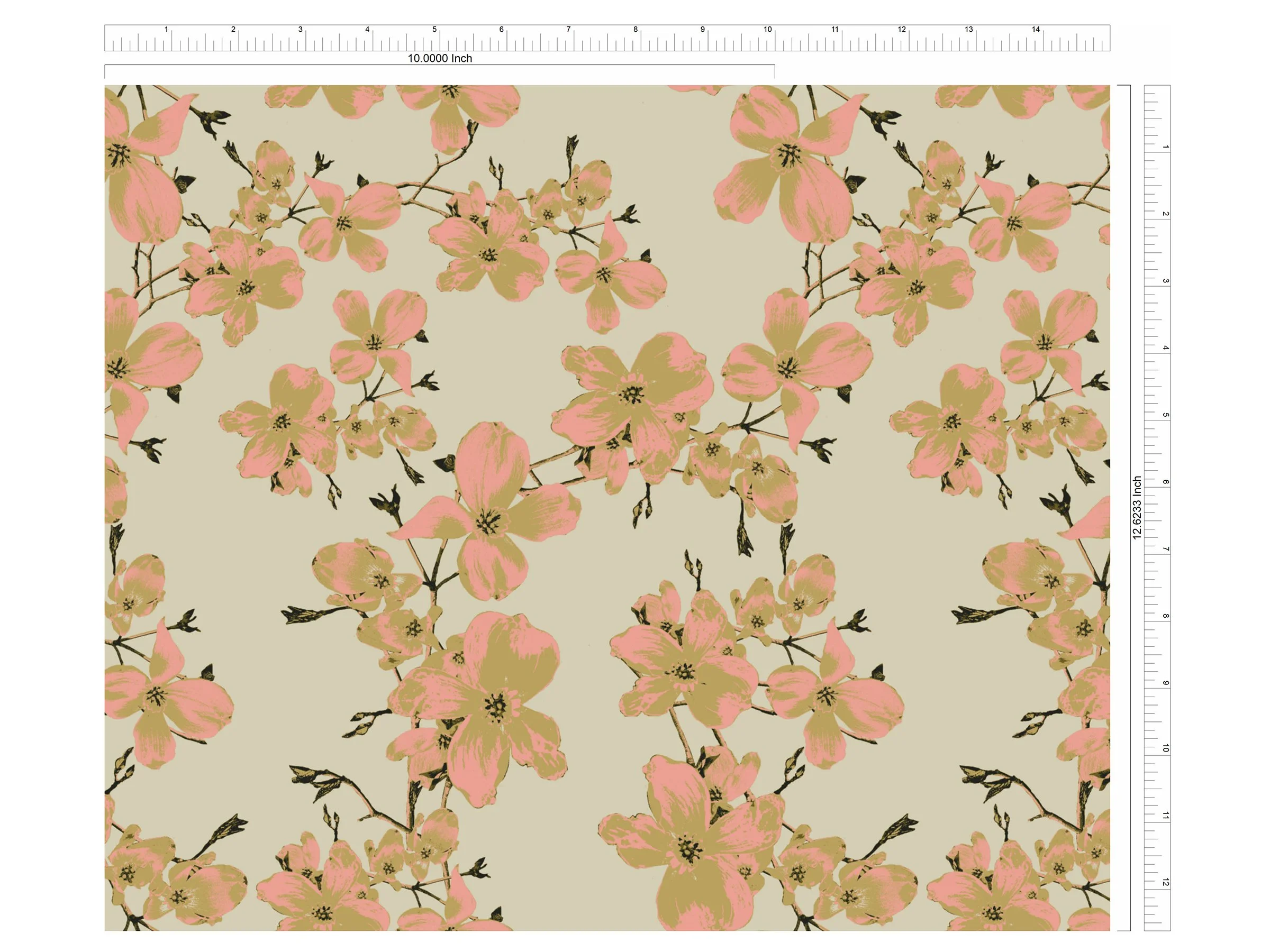Click the 1 inch mark on top ruler
1270x952 pixels.
167,30
